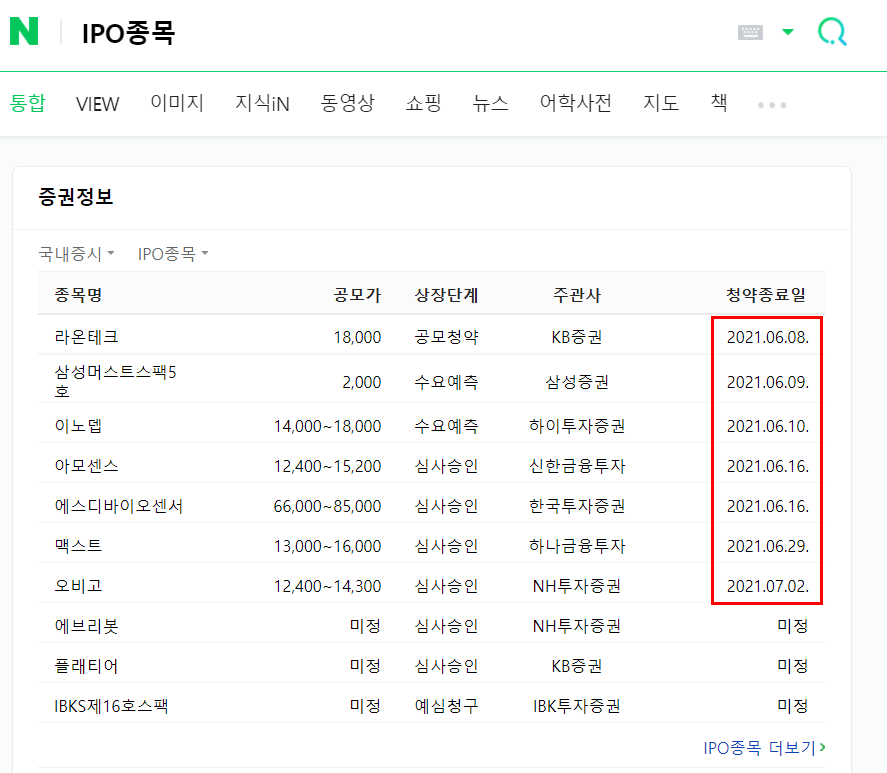The image size is (887, 773).
Task: Click the 청약종료일 column header
Action: click(x=766, y=295)
